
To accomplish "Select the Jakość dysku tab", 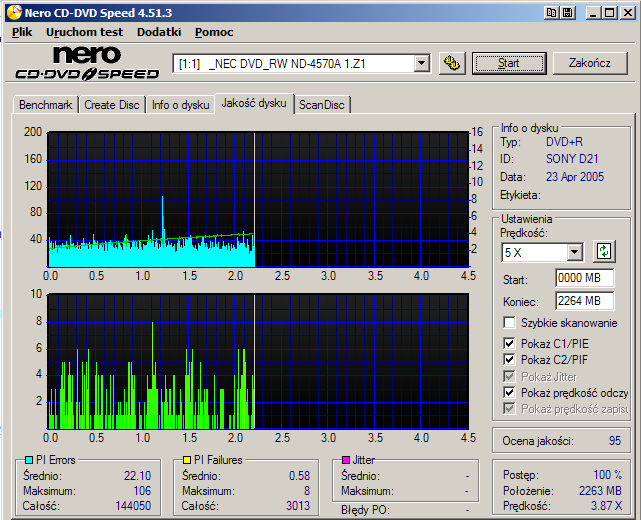I will tap(254, 103).
